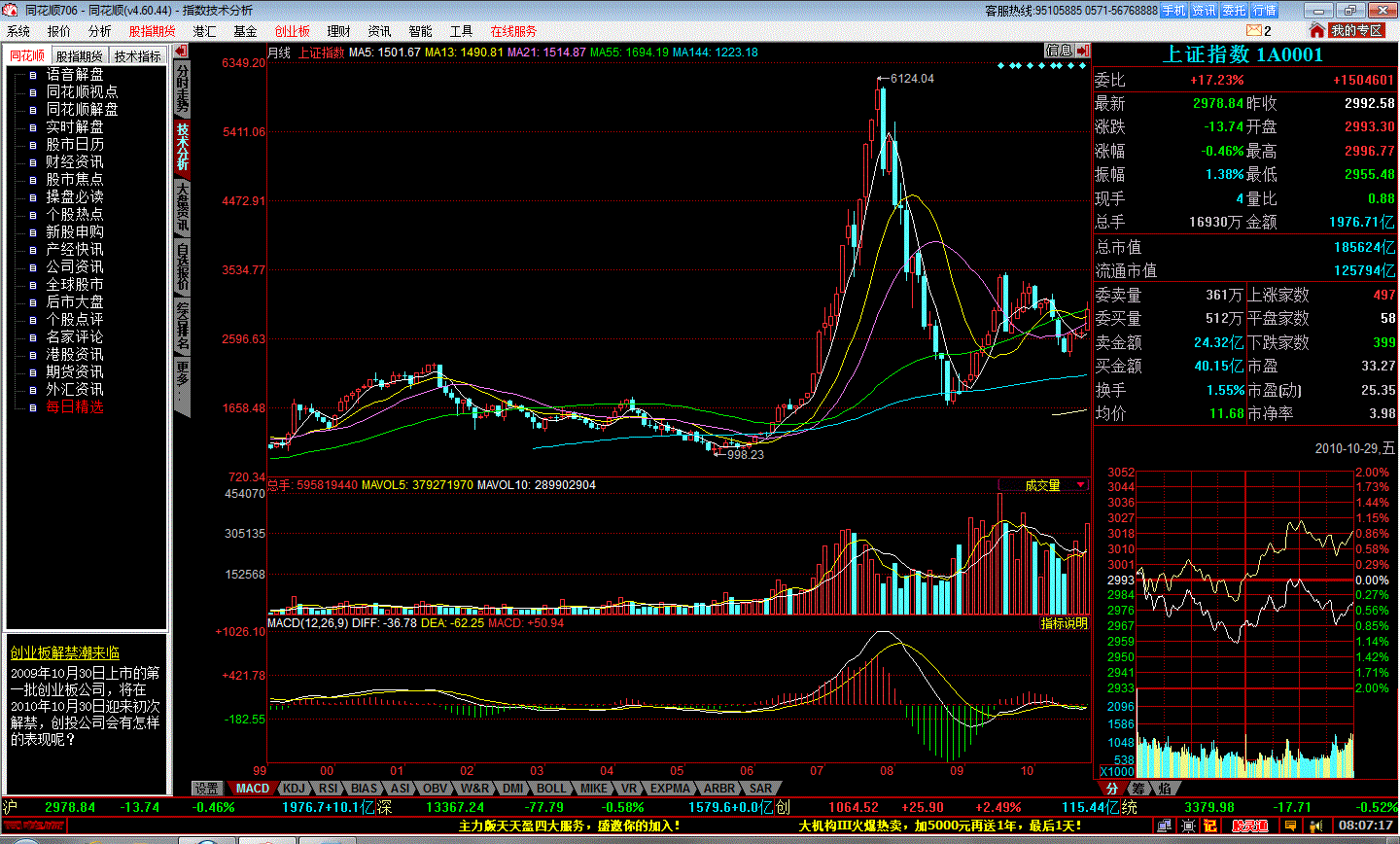
Task: Open the mail envelope inbox icon
Action: tap(1254, 31)
